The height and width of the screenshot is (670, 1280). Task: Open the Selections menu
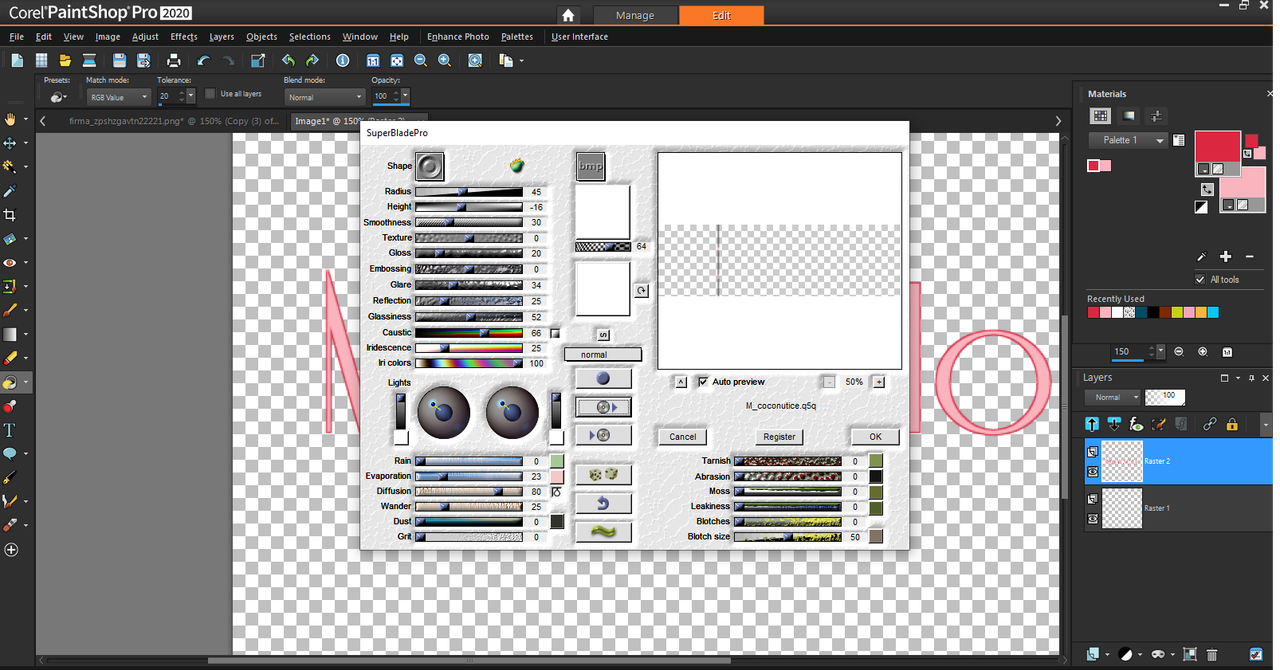[310, 37]
